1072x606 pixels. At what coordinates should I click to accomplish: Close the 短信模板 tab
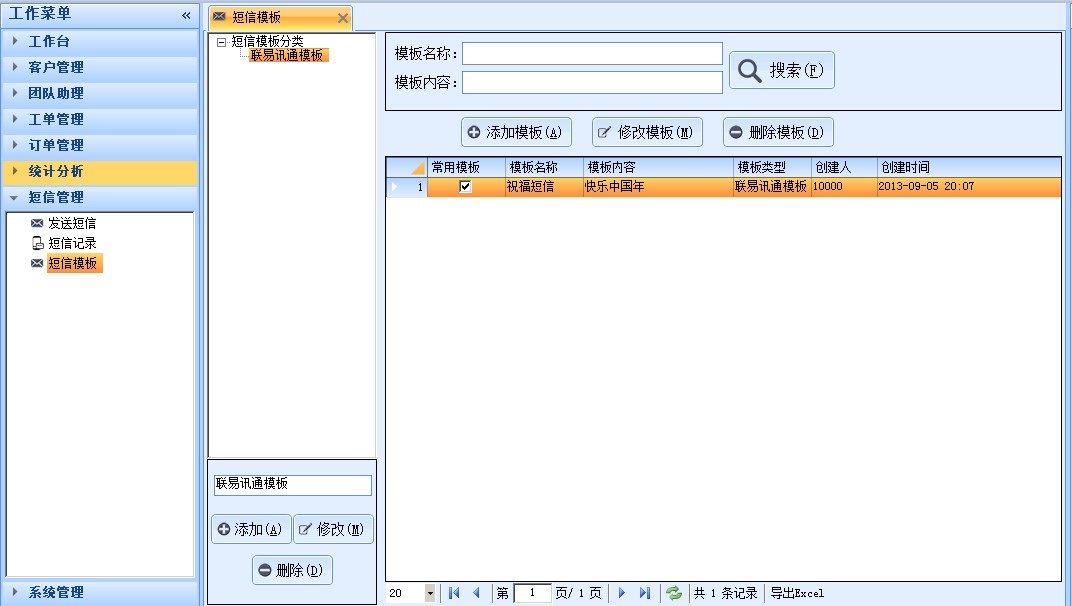pos(343,18)
